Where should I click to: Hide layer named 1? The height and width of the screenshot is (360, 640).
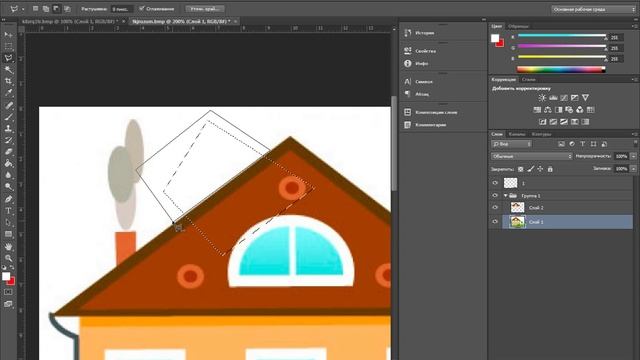[495, 183]
